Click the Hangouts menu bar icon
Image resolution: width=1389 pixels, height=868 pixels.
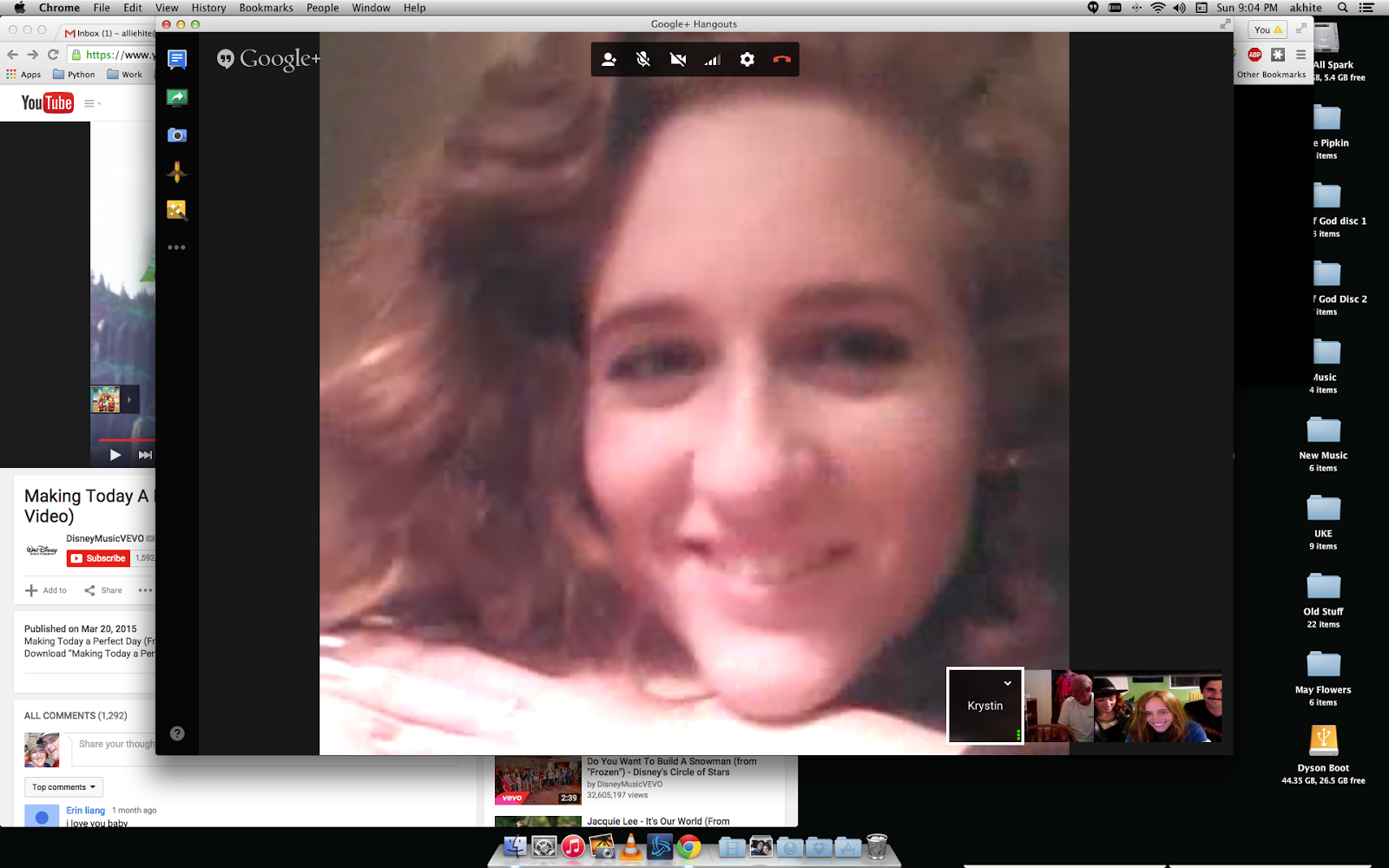[x=1093, y=8]
